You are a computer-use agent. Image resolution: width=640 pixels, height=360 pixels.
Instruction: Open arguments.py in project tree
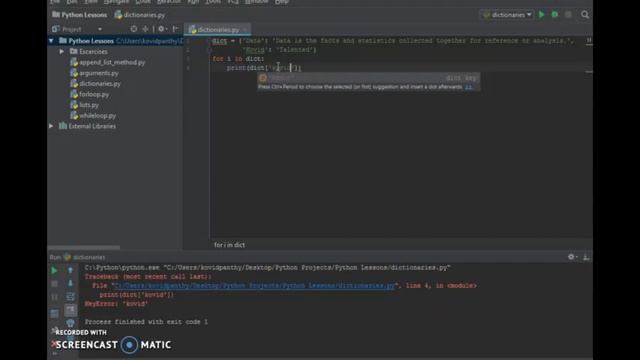(94, 73)
